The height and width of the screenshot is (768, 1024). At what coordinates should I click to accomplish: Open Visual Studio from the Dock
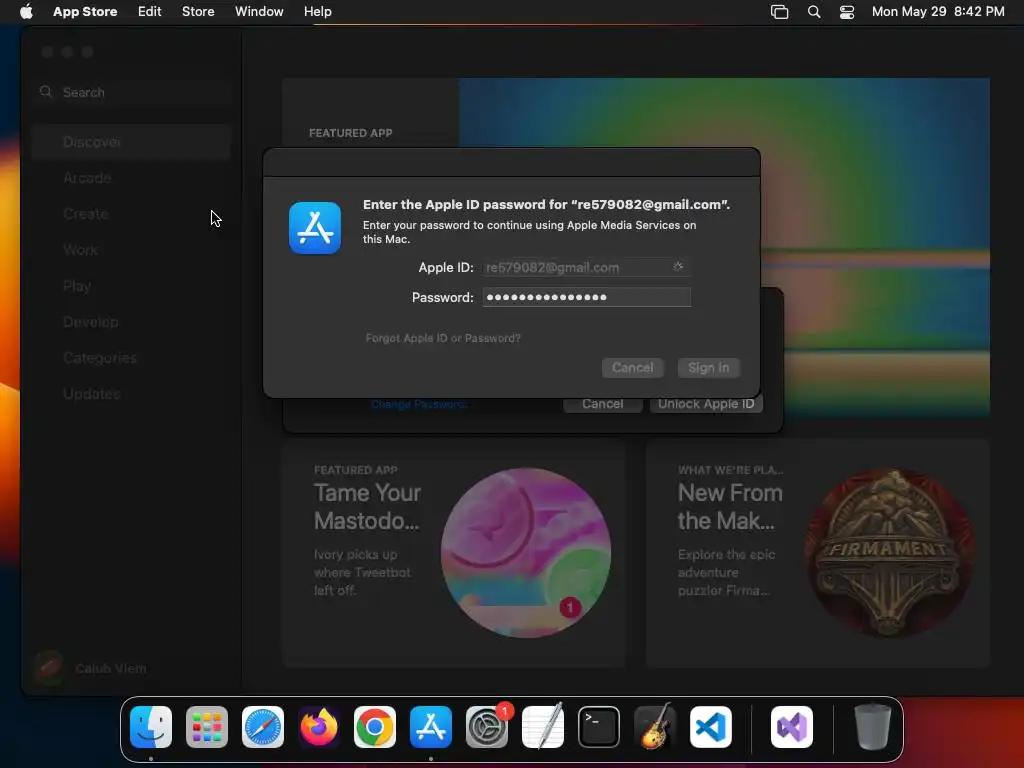pyautogui.click(x=792, y=727)
